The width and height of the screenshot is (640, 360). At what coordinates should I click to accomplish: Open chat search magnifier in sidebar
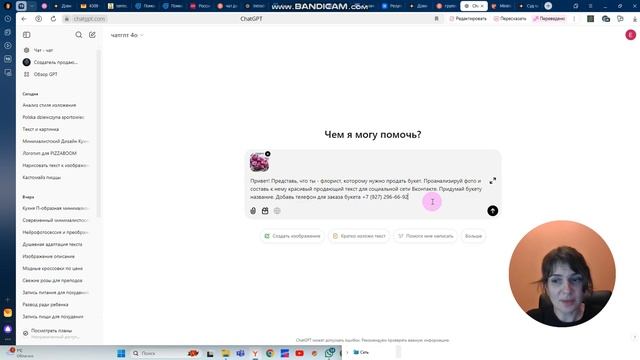pyautogui.click(x=79, y=35)
